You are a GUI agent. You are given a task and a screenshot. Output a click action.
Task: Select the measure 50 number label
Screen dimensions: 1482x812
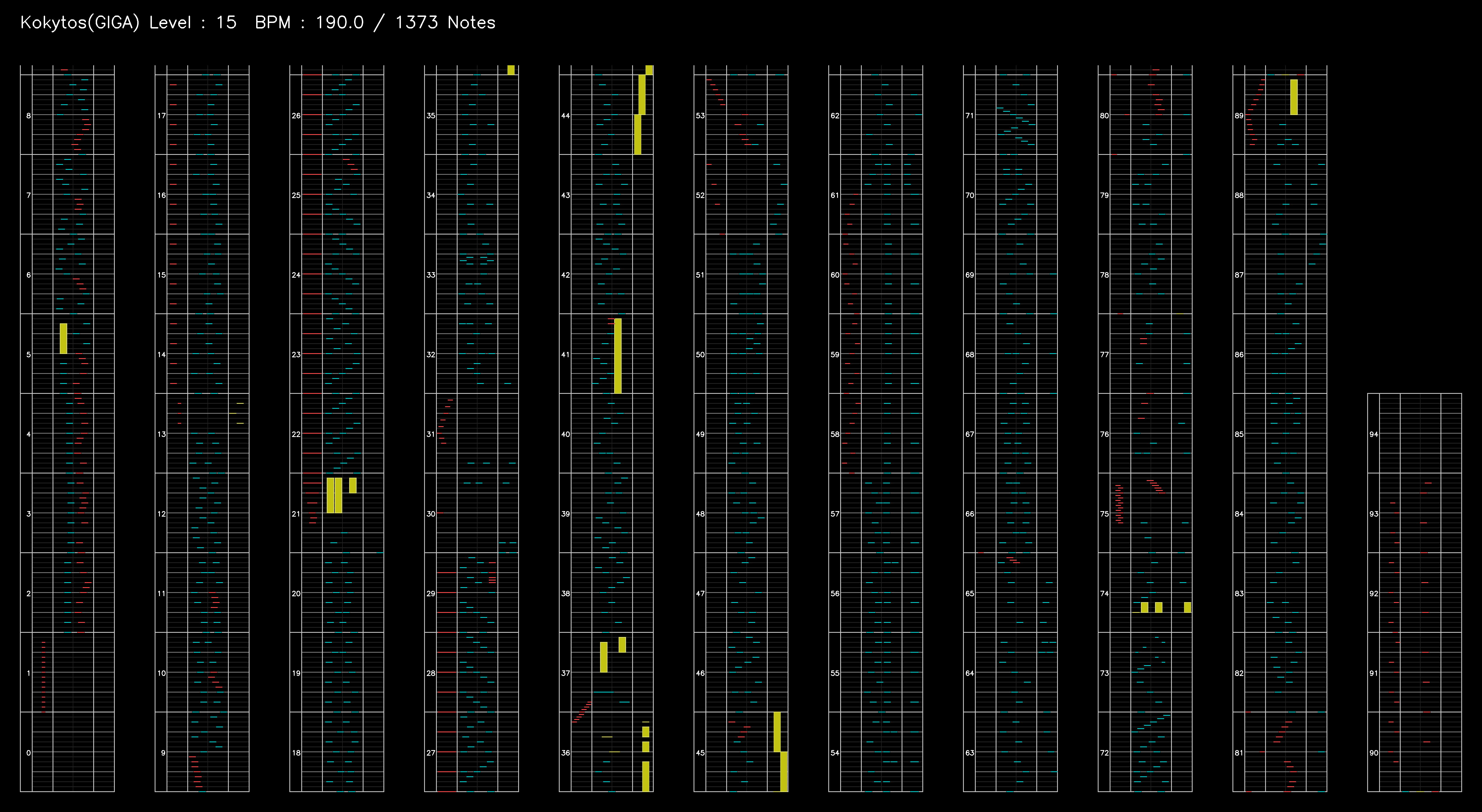pyautogui.click(x=700, y=355)
